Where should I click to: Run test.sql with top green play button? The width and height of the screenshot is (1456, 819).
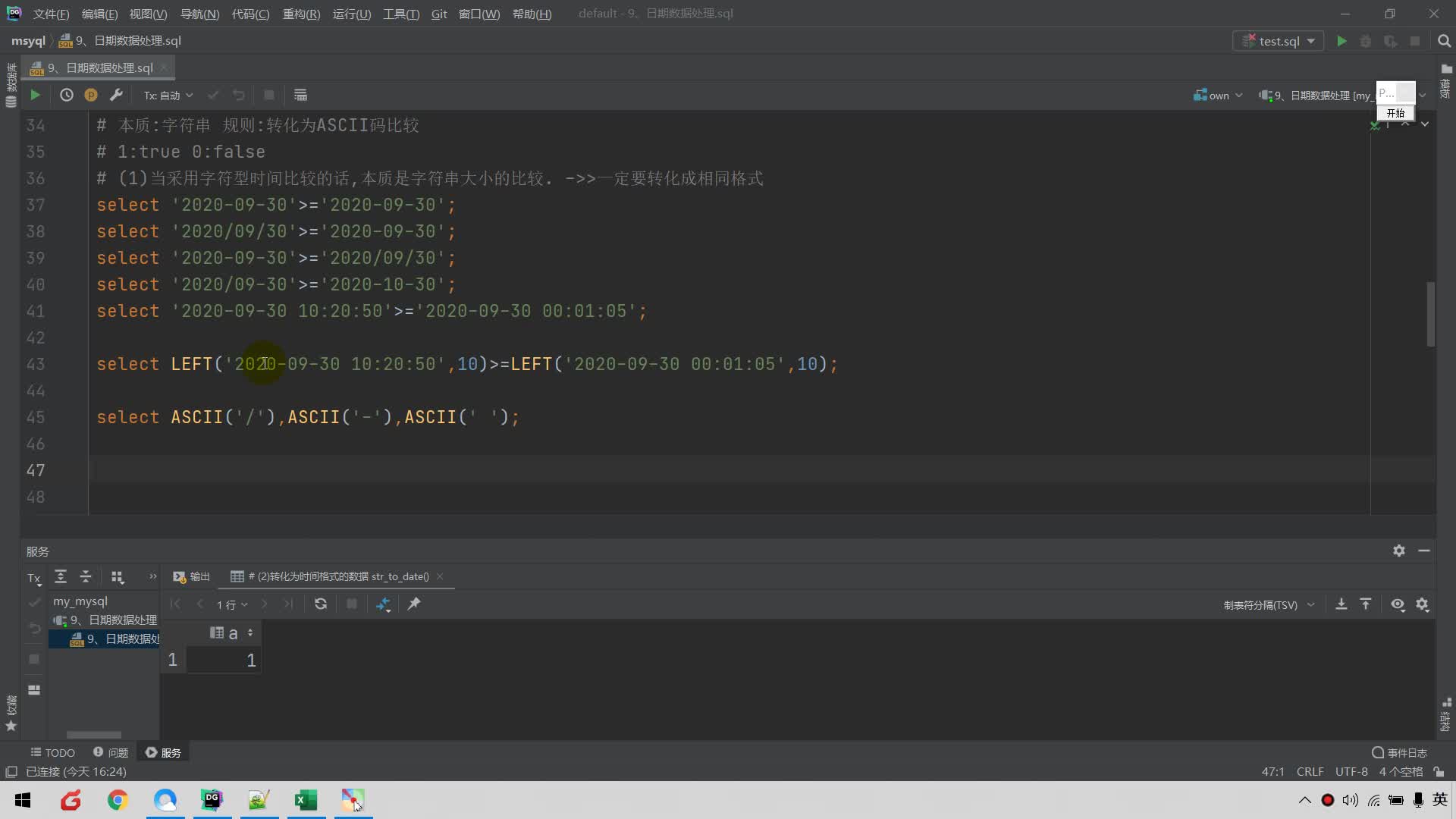point(1341,41)
